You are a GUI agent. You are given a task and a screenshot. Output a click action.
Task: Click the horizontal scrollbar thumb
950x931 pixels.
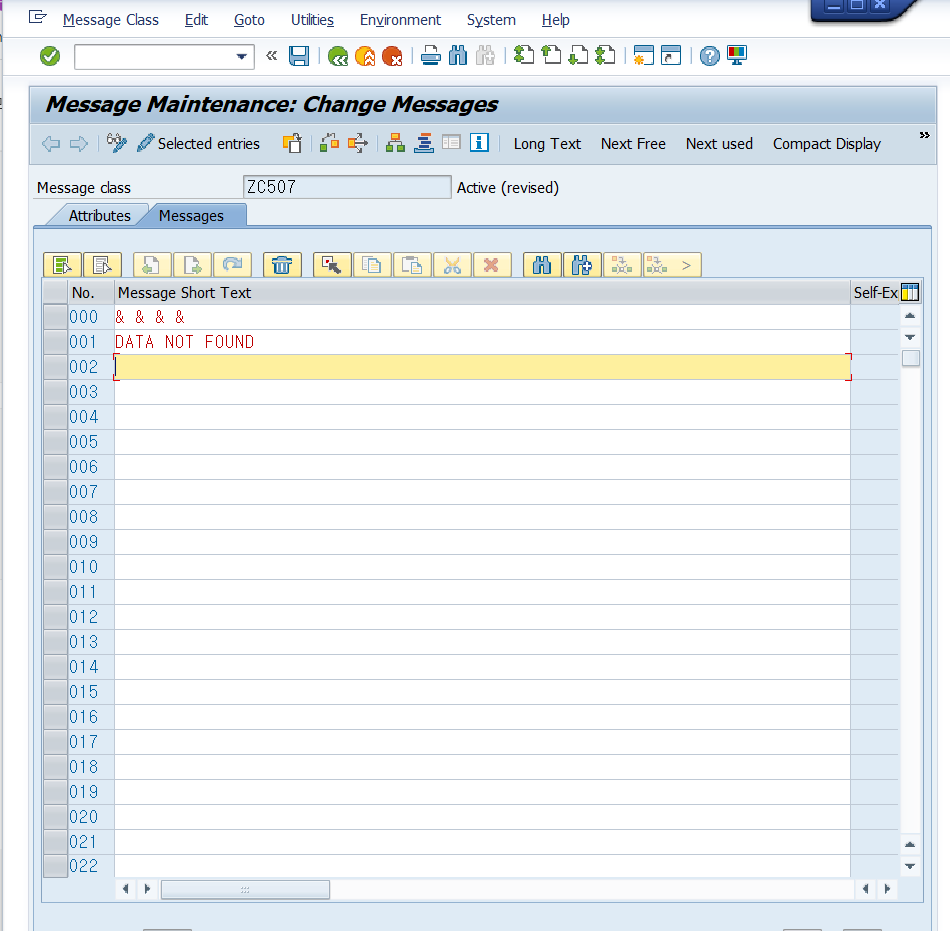pyautogui.click(x=245, y=889)
